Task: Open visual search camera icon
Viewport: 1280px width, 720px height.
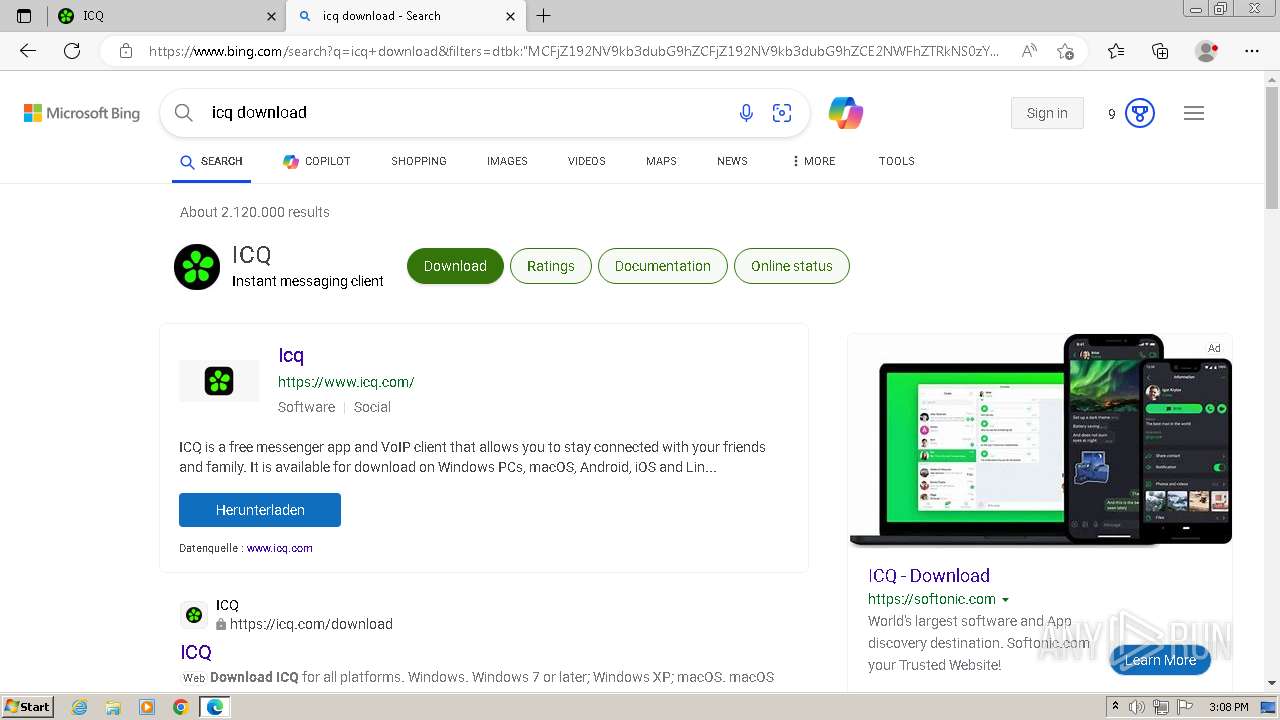Action: pyautogui.click(x=782, y=113)
